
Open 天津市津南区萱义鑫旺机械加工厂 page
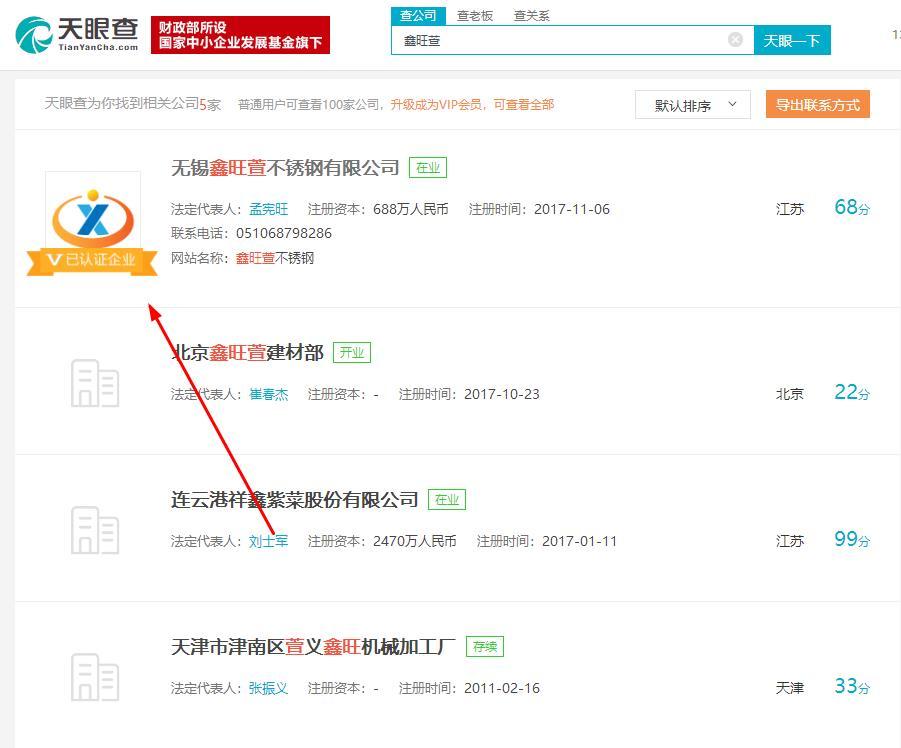pos(313,647)
